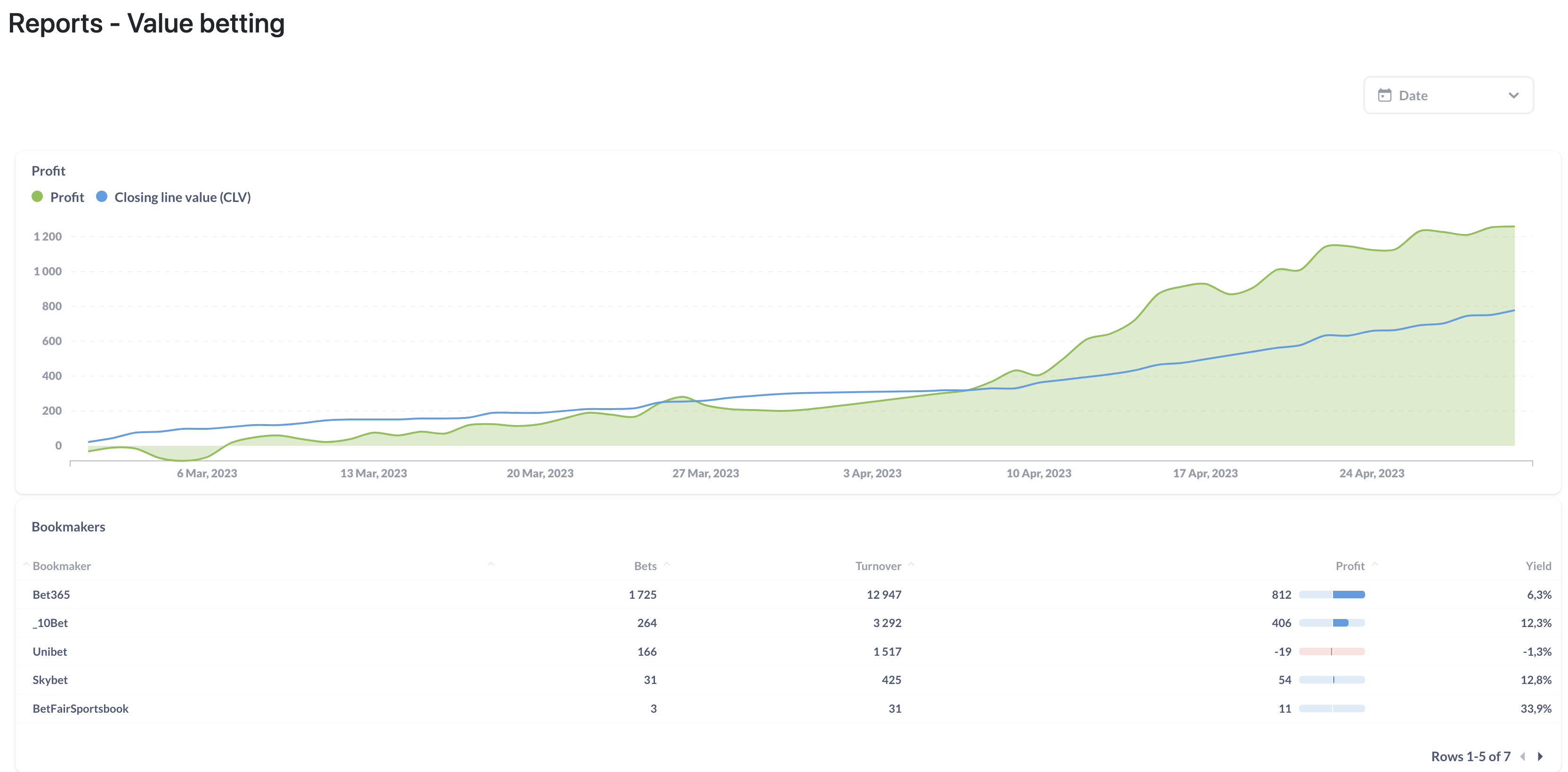1568x772 pixels.
Task: Click the sort arrow next to Bets
Action: (667, 564)
